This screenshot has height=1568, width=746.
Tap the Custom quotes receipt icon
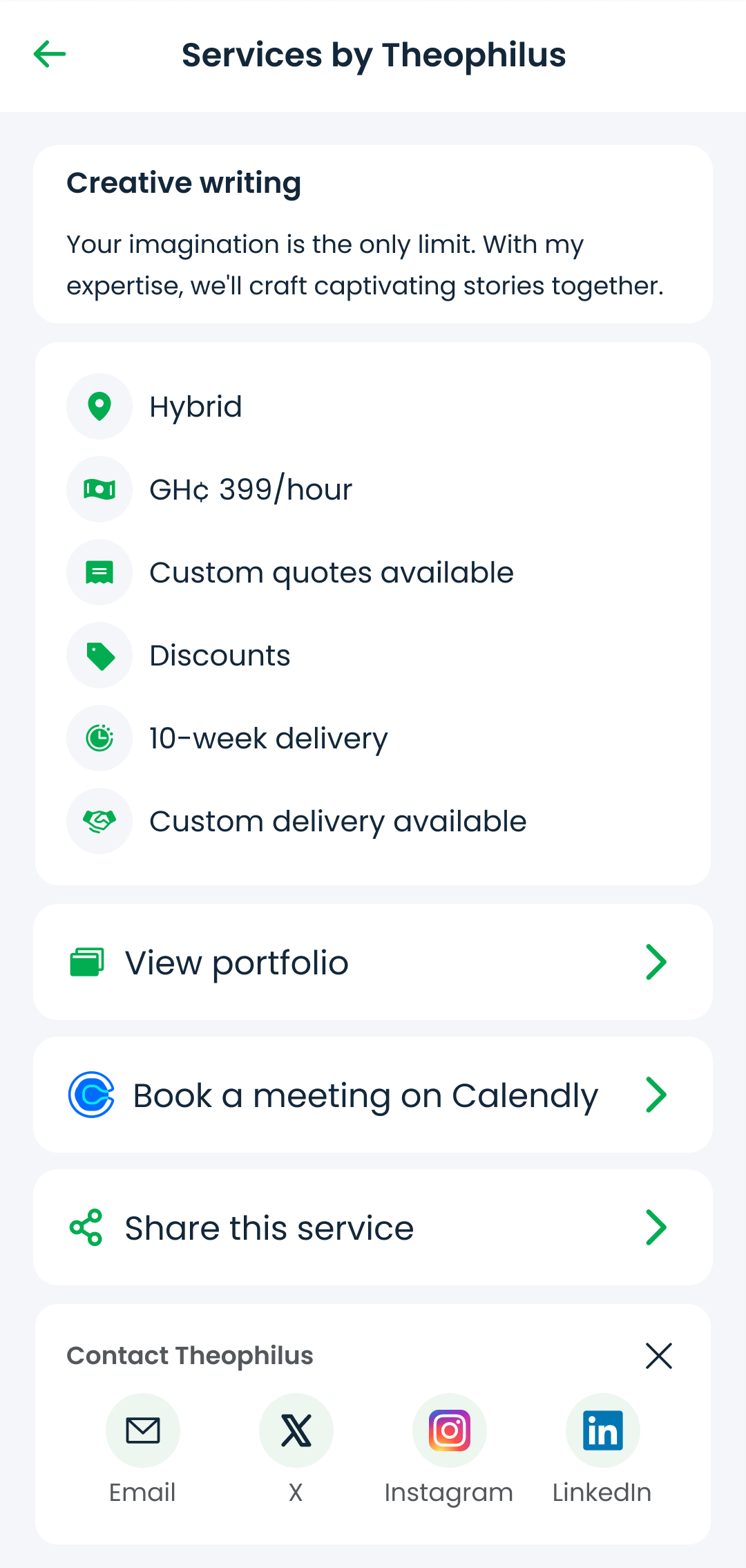(99, 572)
